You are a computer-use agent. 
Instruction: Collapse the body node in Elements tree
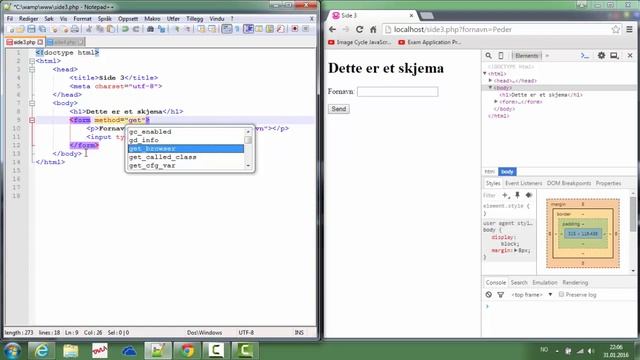[x=491, y=87]
